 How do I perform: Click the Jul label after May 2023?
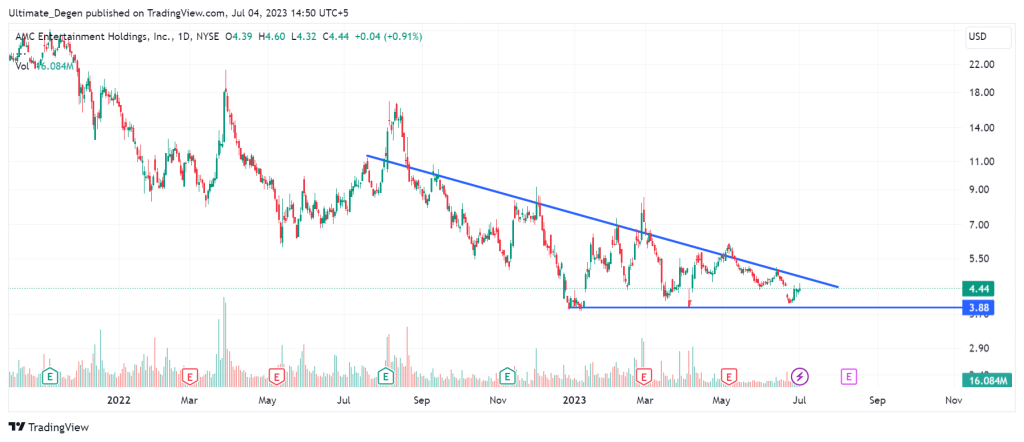(798, 400)
